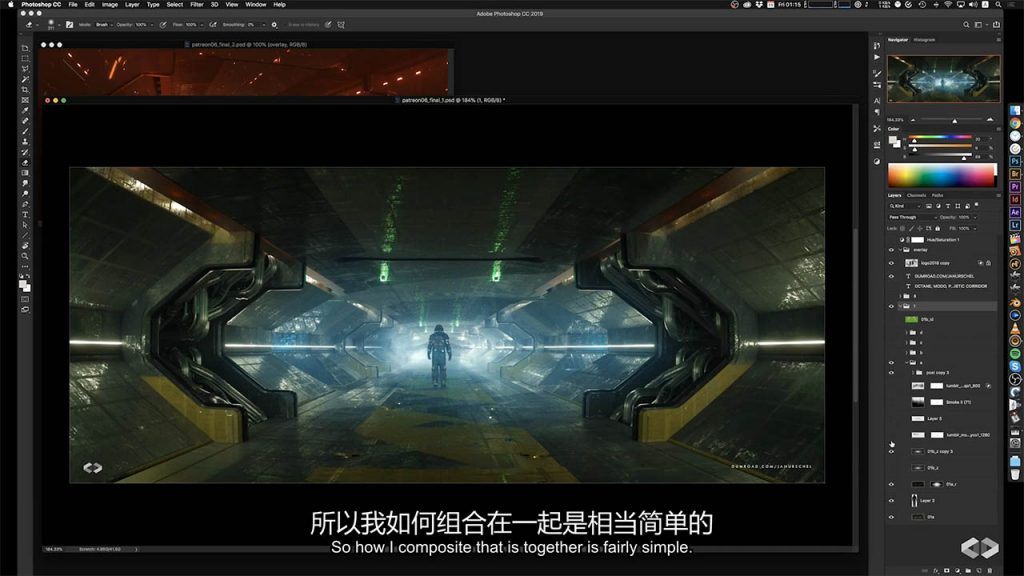Screen dimensions: 1024x576
Task: Switch to the Channels tab
Action: (916, 195)
